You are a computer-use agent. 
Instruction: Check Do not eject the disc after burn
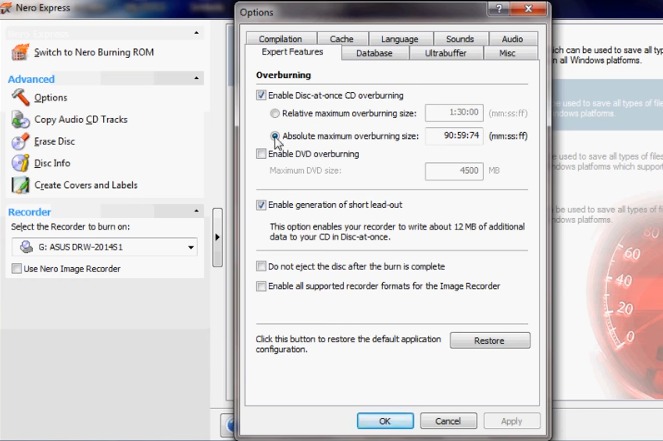point(261,266)
